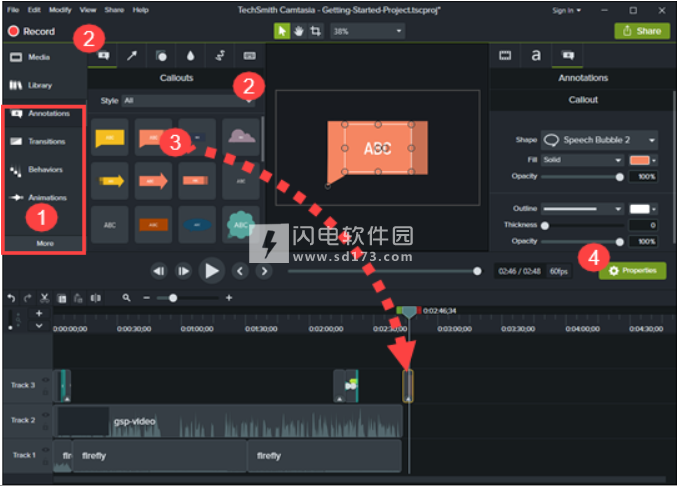Open Text Properties tab with letter a

(536, 55)
